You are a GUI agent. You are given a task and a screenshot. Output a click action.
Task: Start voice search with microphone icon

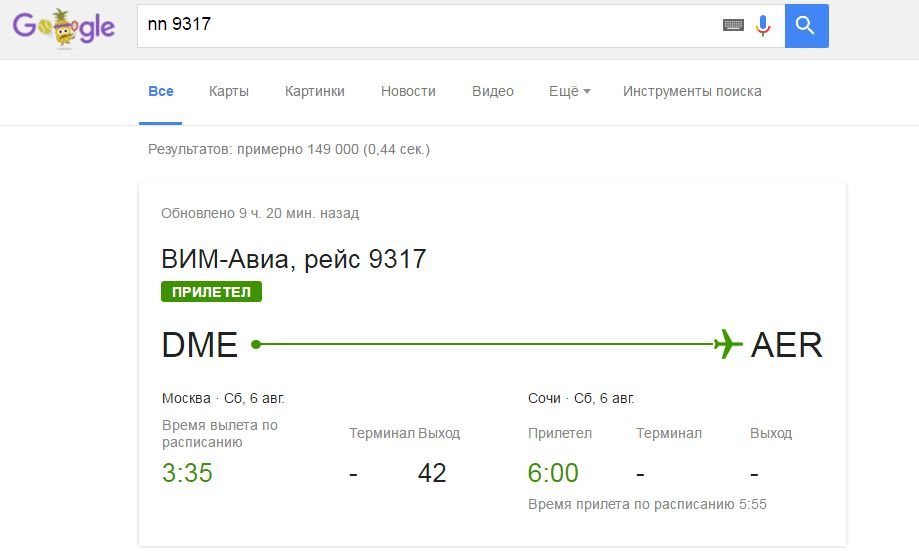pyautogui.click(x=763, y=25)
